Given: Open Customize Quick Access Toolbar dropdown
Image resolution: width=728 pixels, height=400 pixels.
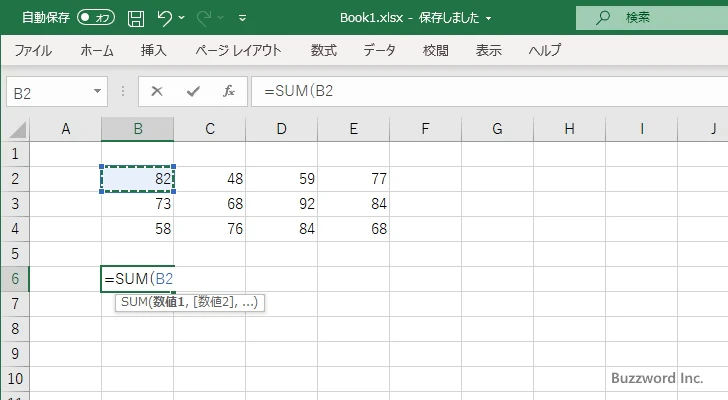Looking at the screenshot, I should click(x=242, y=18).
